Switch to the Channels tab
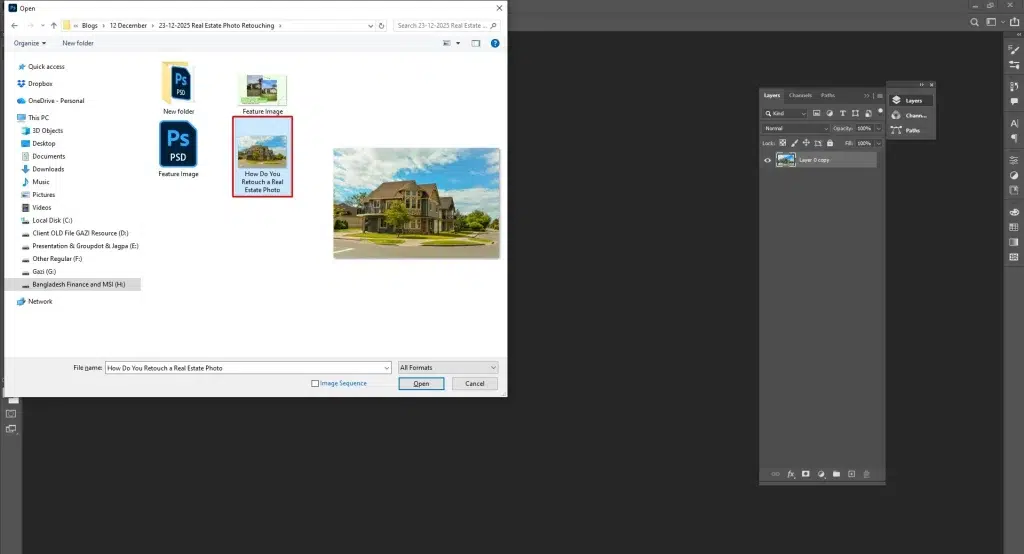Image resolution: width=1024 pixels, height=554 pixels. [x=800, y=95]
